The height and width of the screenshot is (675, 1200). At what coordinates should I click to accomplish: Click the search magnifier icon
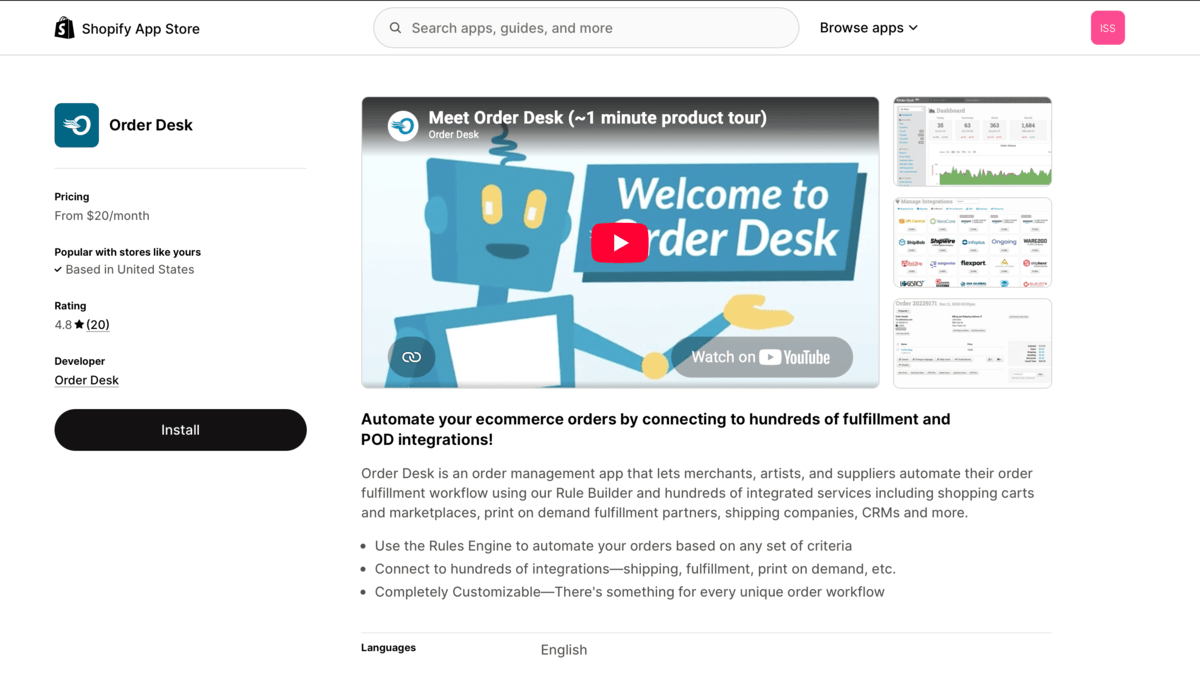tap(396, 28)
